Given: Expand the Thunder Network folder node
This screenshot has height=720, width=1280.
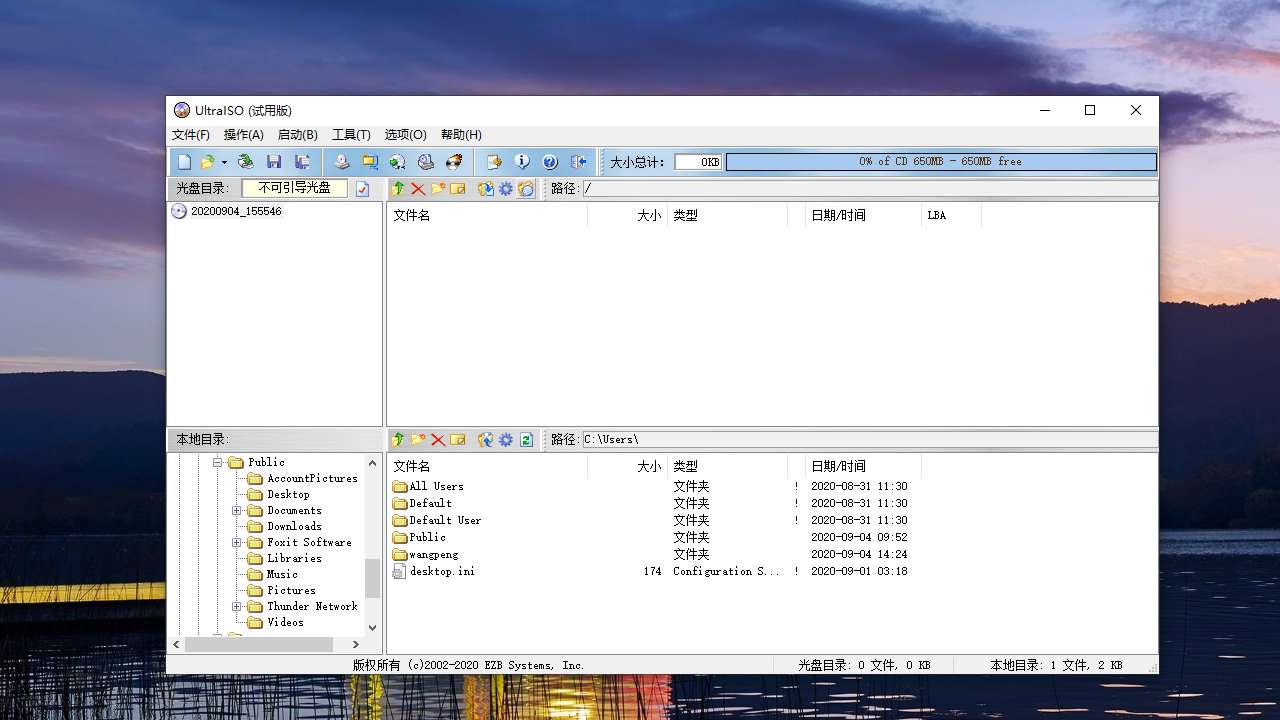Looking at the screenshot, I should (x=237, y=606).
